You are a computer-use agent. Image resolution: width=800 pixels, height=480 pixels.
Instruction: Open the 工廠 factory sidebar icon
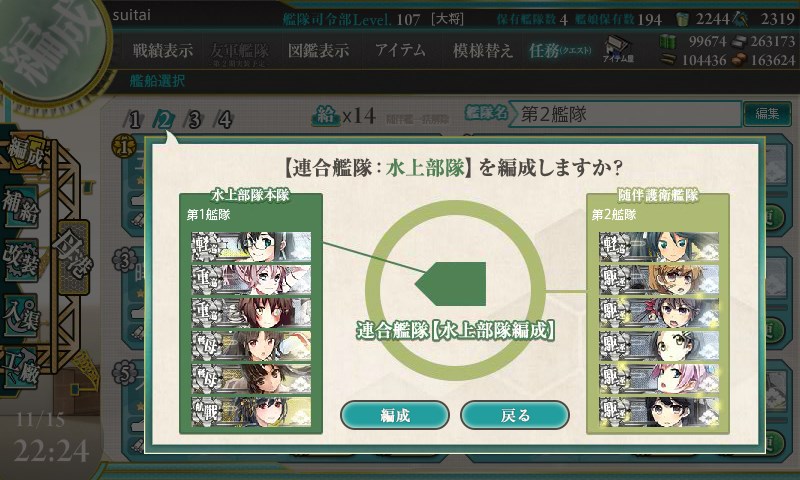click(x=21, y=368)
